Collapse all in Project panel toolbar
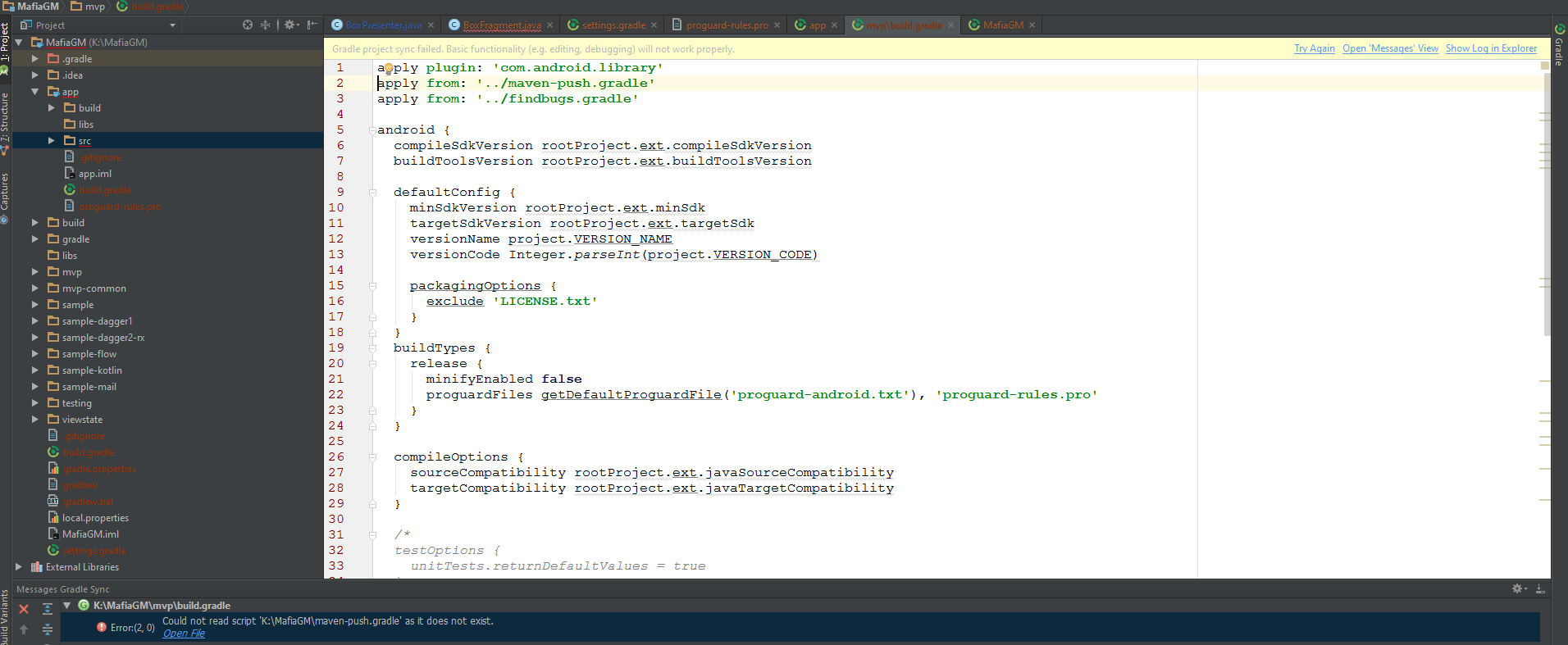Image resolution: width=1568 pixels, height=645 pixels. point(265,25)
